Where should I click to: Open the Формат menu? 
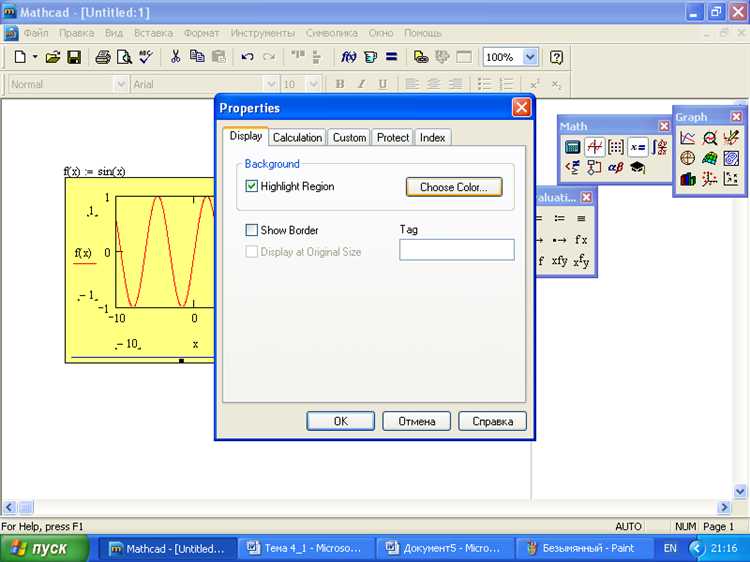coord(201,33)
